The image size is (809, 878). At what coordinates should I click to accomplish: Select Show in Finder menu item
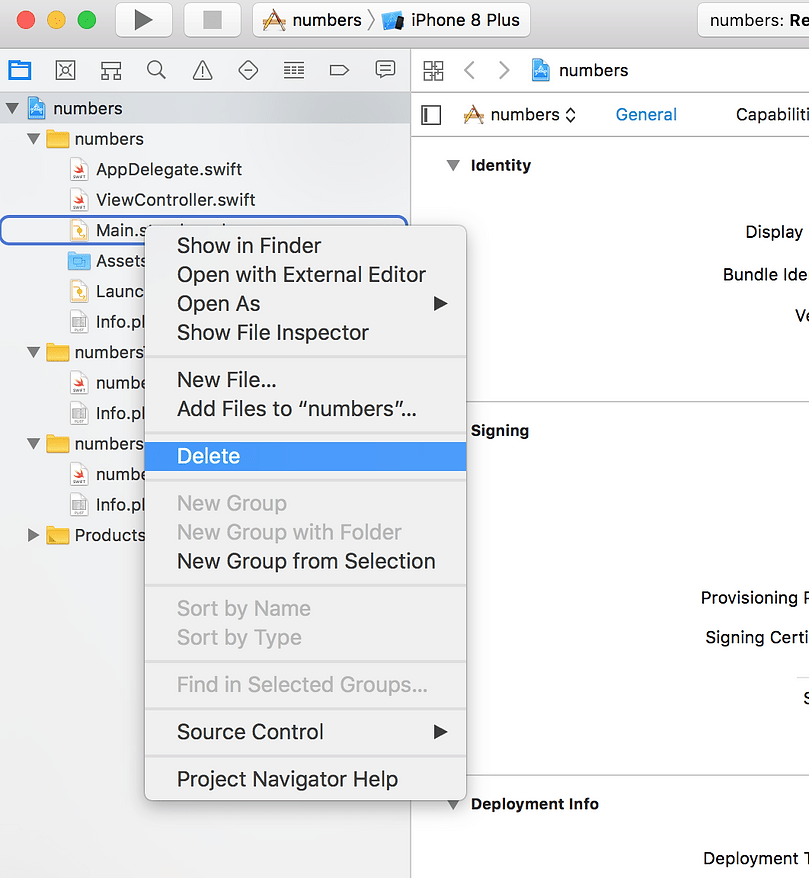point(249,246)
